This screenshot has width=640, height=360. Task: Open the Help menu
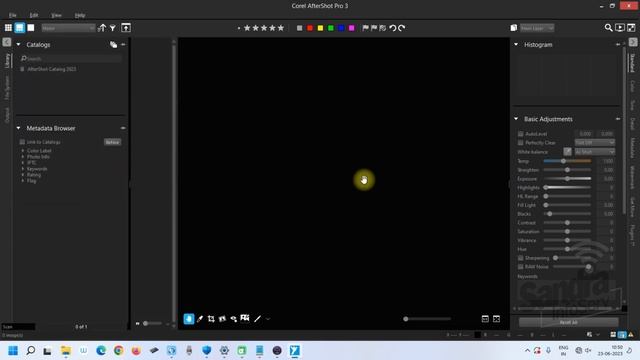point(80,15)
